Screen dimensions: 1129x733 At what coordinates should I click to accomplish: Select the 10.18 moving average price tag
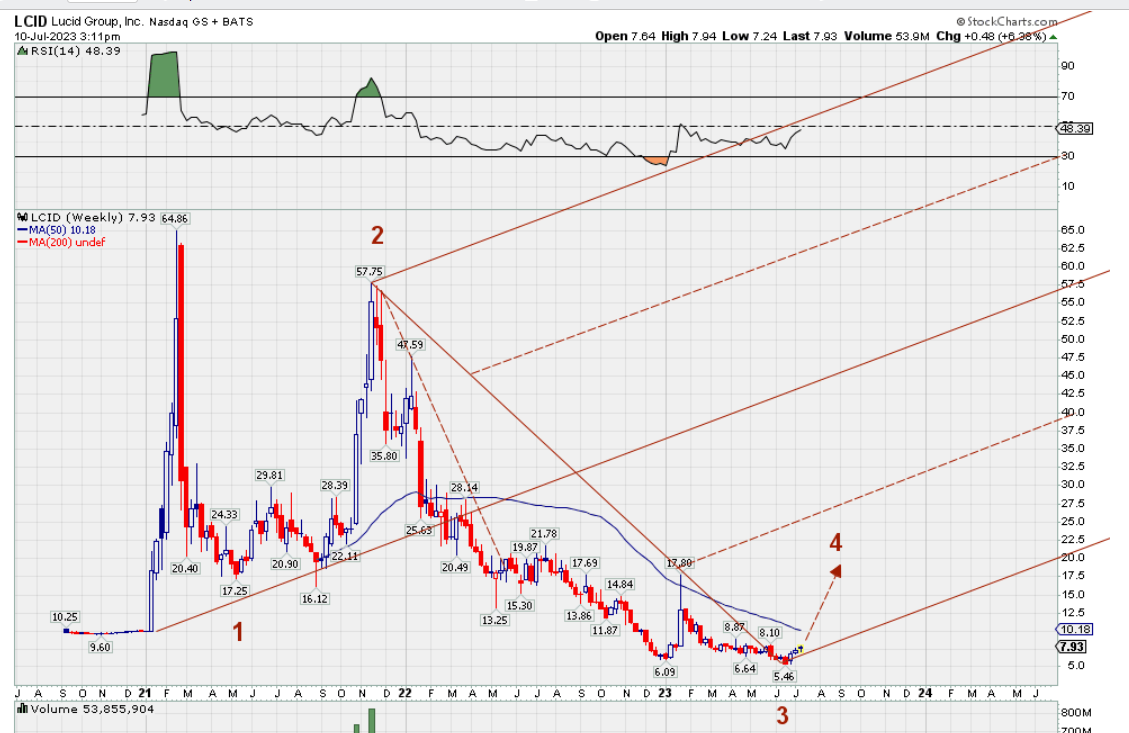[1073, 630]
